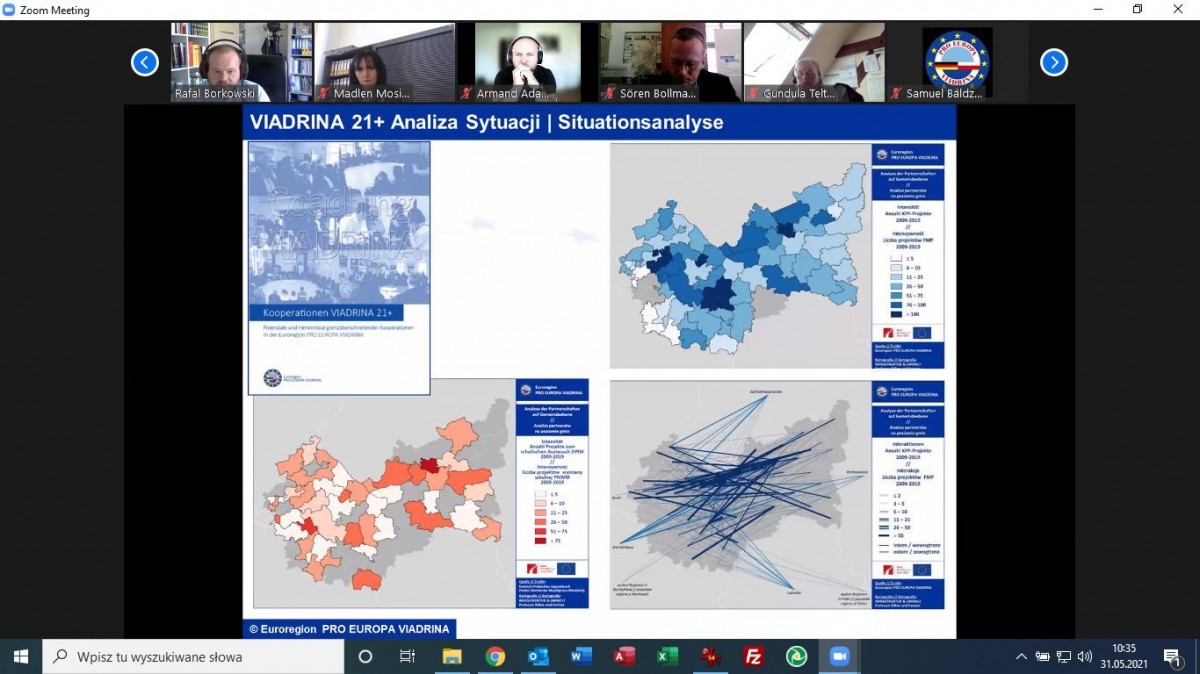Click Gundula Telt's muted microphone icon
The width and height of the screenshot is (1200, 674).
pos(753,93)
